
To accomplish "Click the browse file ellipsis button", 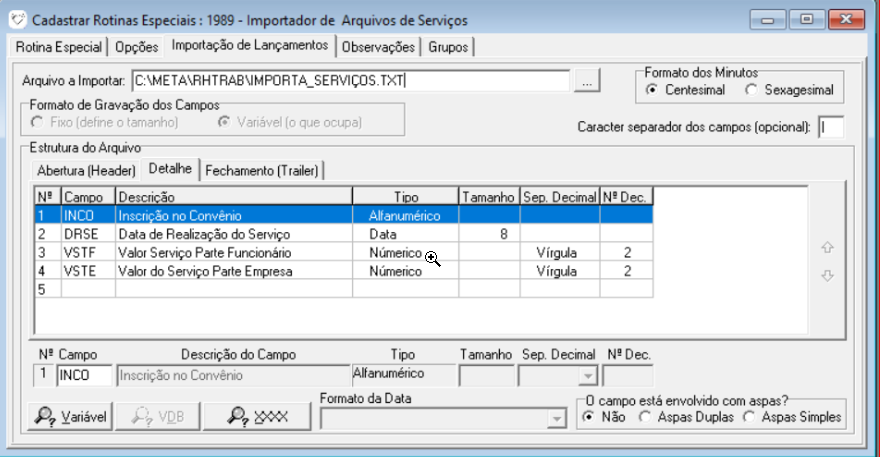I will (x=587, y=82).
